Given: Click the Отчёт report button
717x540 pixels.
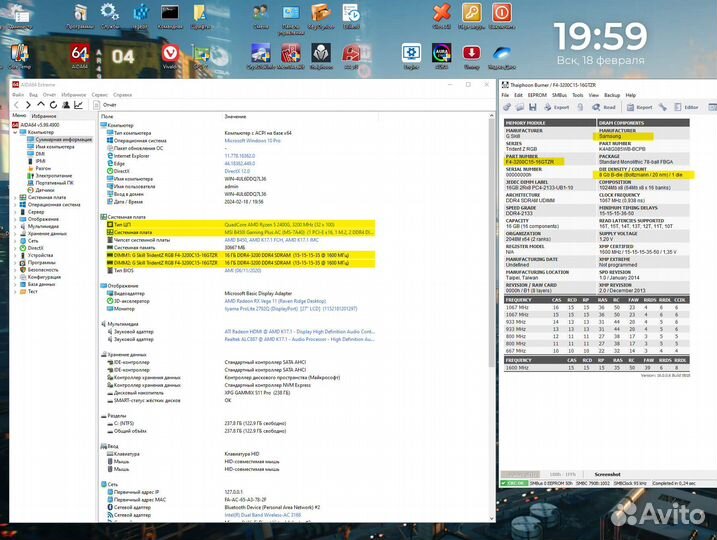Looking at the screenshot, I should click(105, 105).
